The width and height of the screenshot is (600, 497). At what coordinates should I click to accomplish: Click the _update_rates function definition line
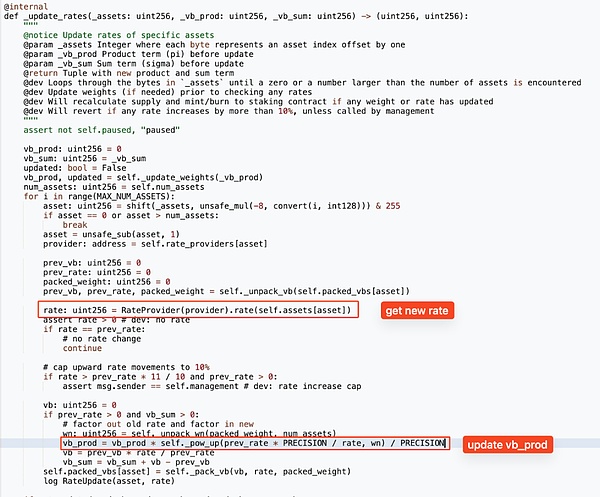(236, 16)
